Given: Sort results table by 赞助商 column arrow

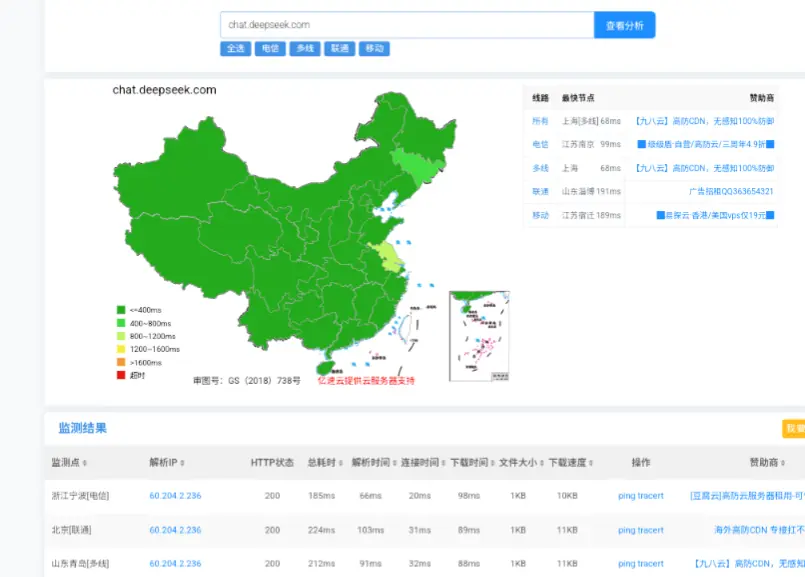Looking at the screenshot, I should 783,463.
